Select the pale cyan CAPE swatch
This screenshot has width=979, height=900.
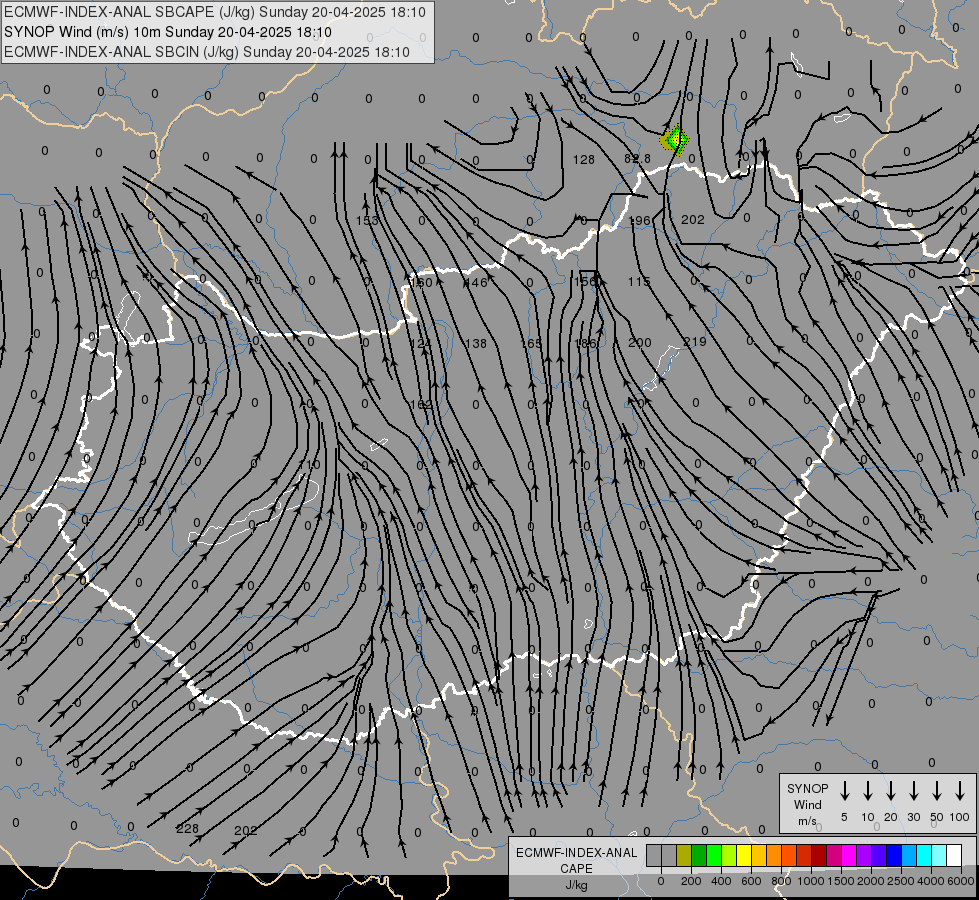938,856
